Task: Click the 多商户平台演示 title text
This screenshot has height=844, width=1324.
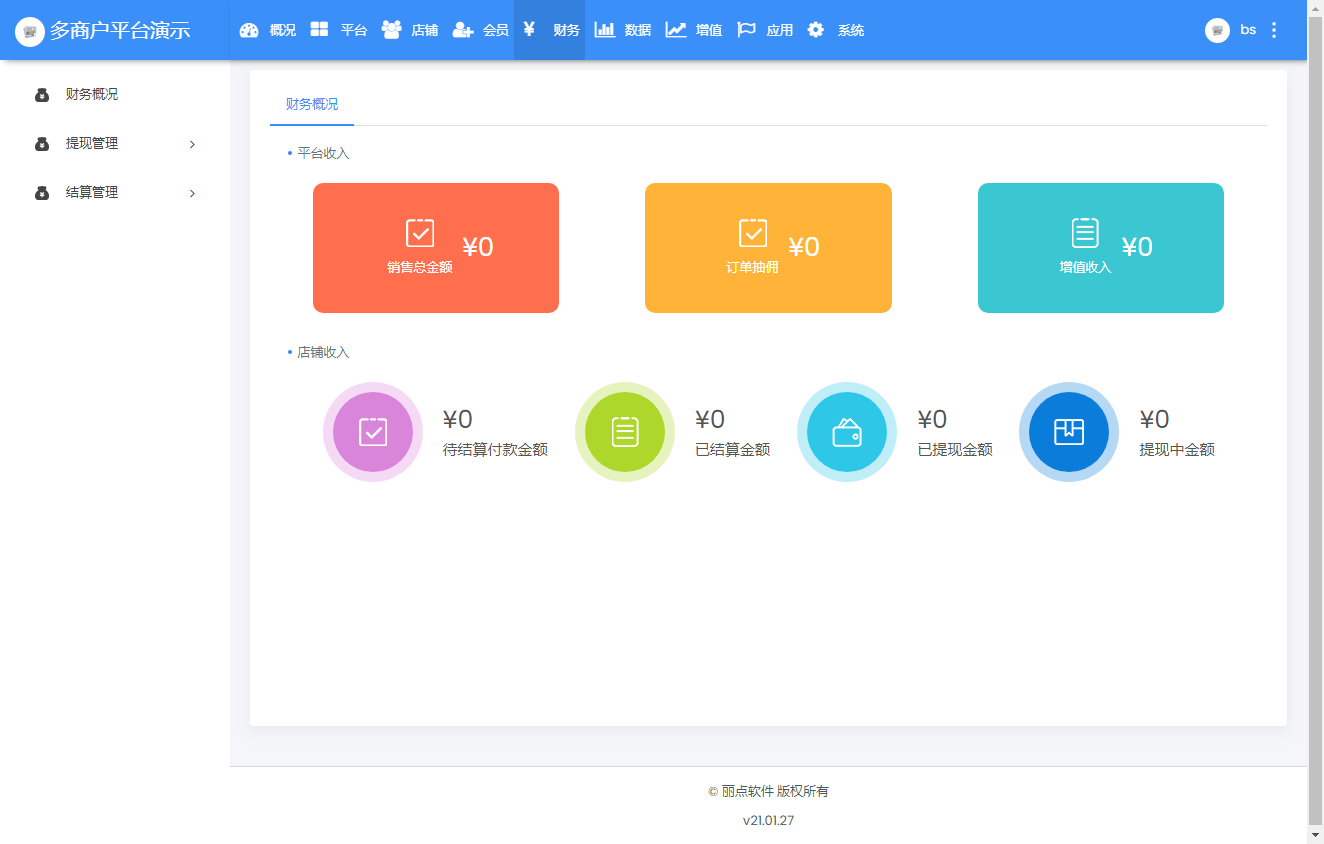Action: tap(120, 30)
